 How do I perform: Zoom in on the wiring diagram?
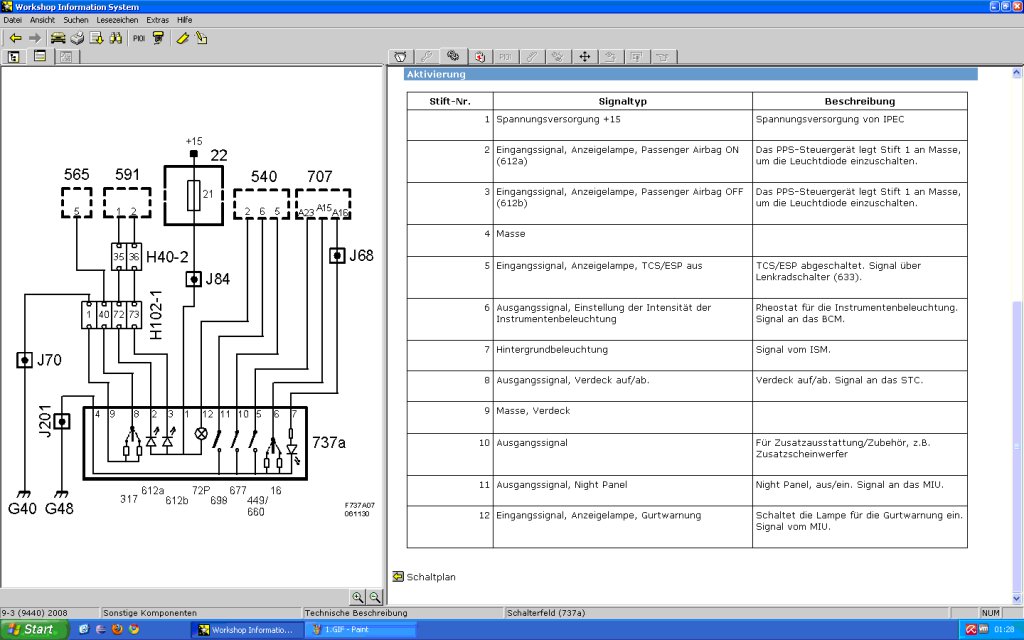pos(357,597)
